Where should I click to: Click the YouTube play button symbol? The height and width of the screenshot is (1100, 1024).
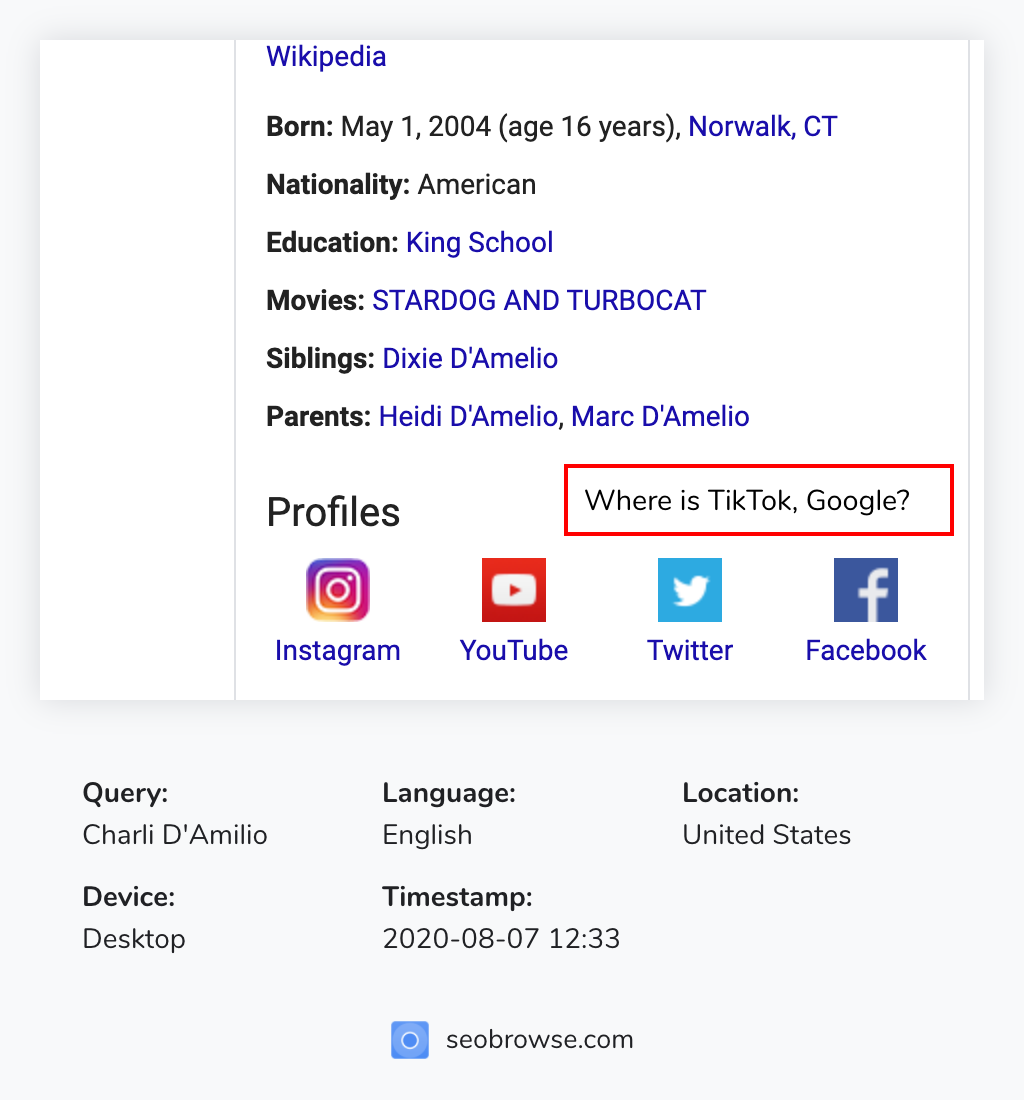[x=513, y=590]
